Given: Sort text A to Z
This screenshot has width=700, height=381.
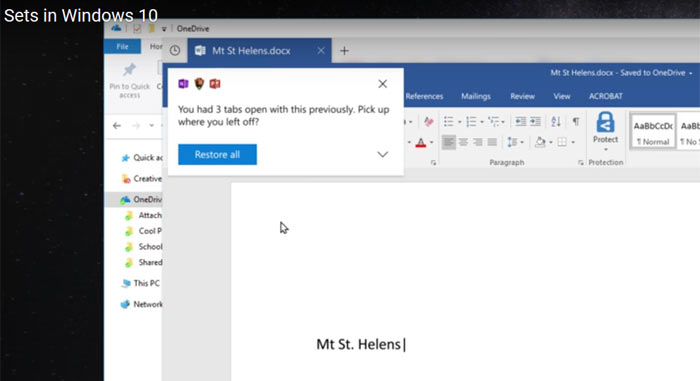Looking at the screenshot, I should coord(556,121).
